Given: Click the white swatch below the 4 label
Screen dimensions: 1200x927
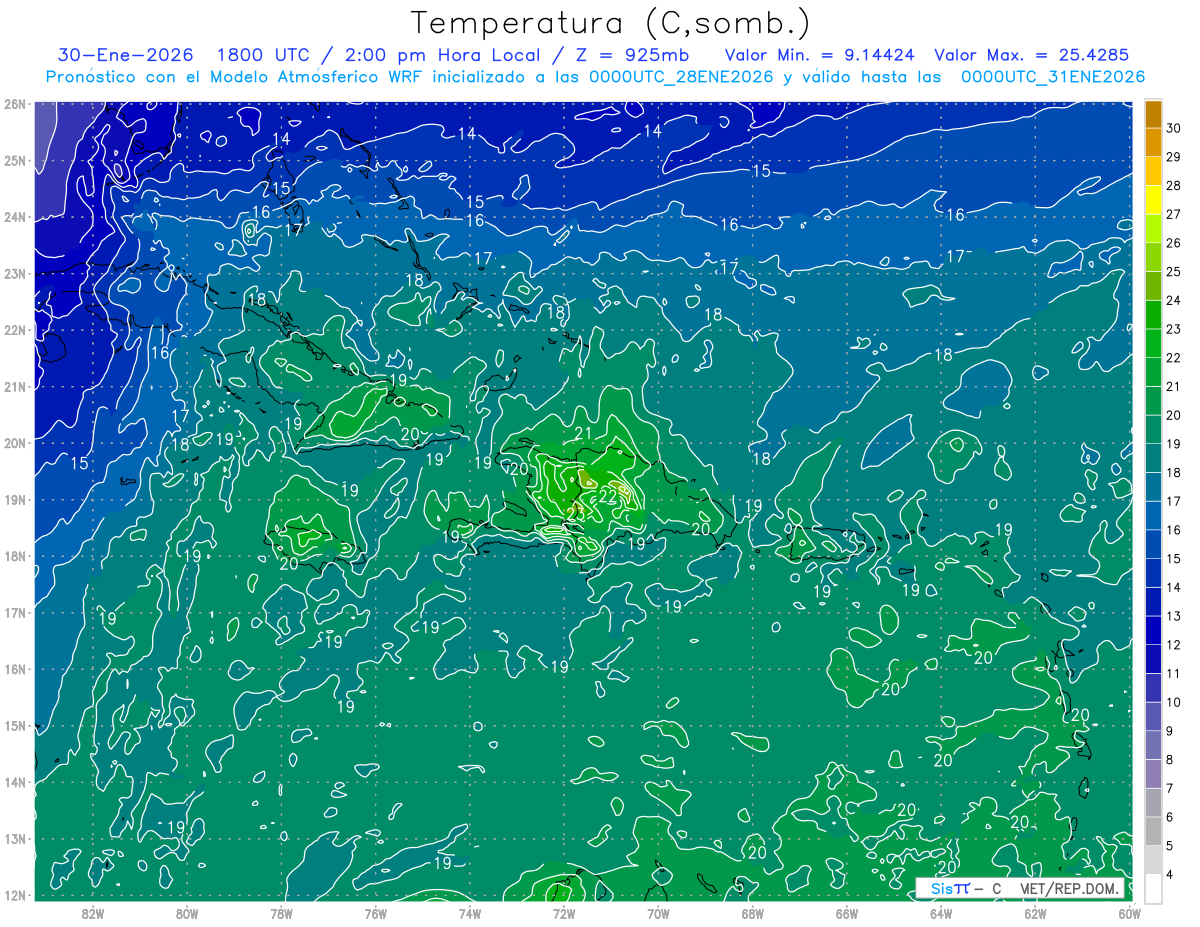Looking at the screenshot, I should [x=1153, y=887].
